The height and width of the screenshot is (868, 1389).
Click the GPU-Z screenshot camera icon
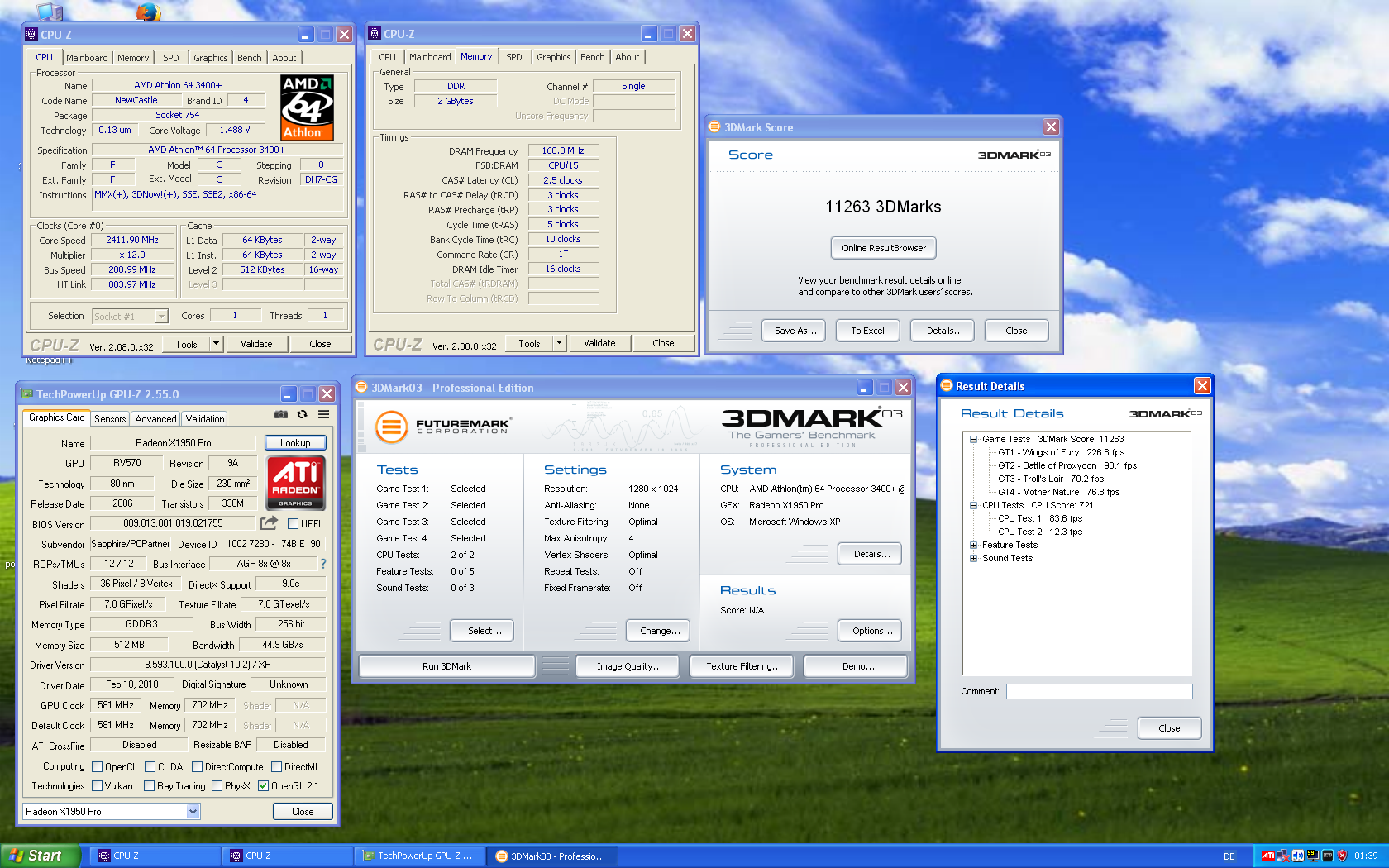(281, 414)
